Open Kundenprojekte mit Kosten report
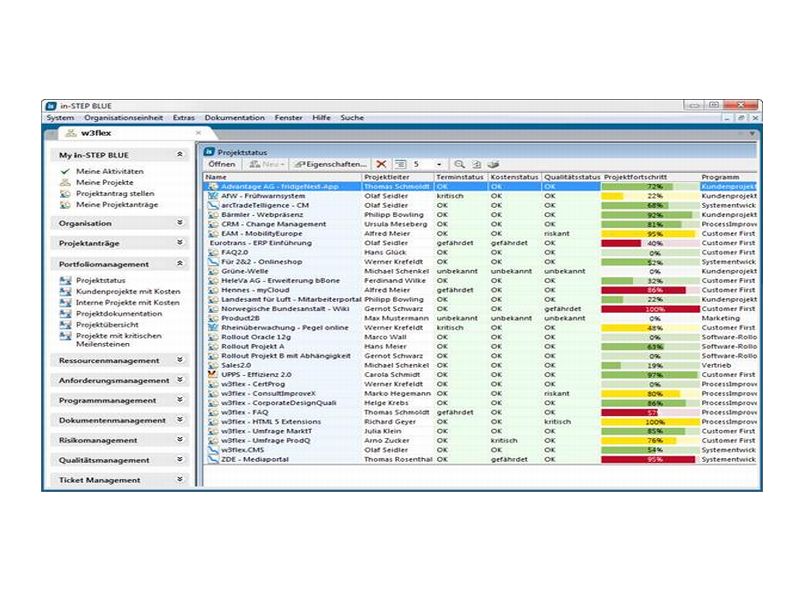 [128, 291]
